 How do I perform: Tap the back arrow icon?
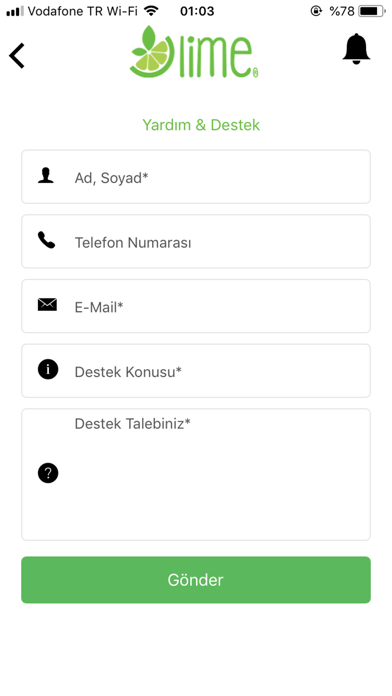pos(16,55)
